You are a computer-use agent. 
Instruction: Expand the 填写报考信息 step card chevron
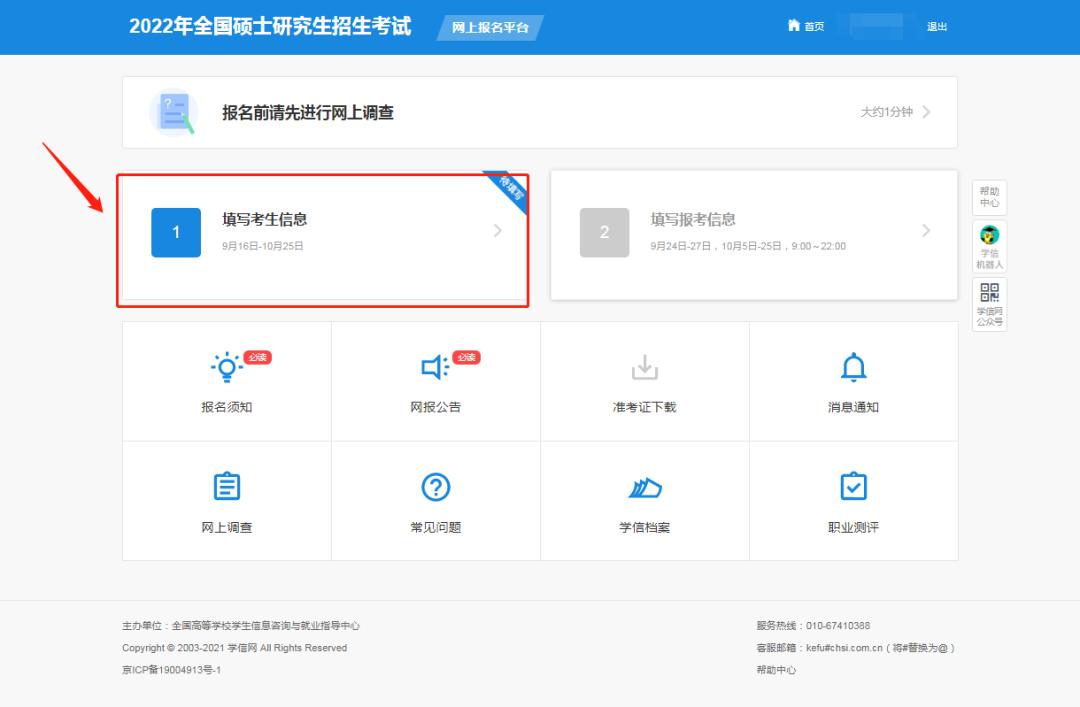[926, 230]
